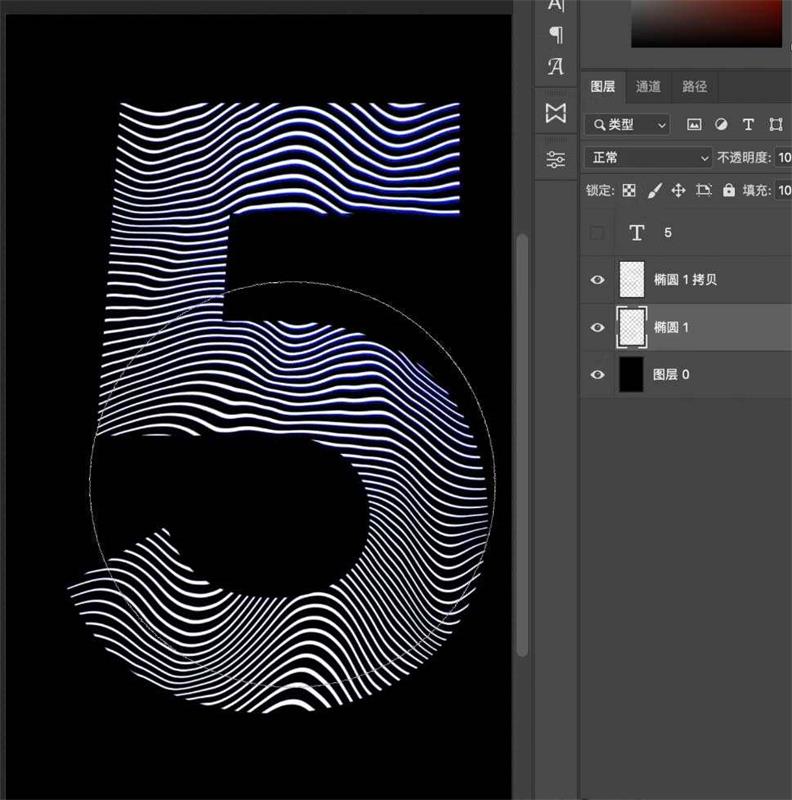Switch to the 路径 tab

coord(695,86)
